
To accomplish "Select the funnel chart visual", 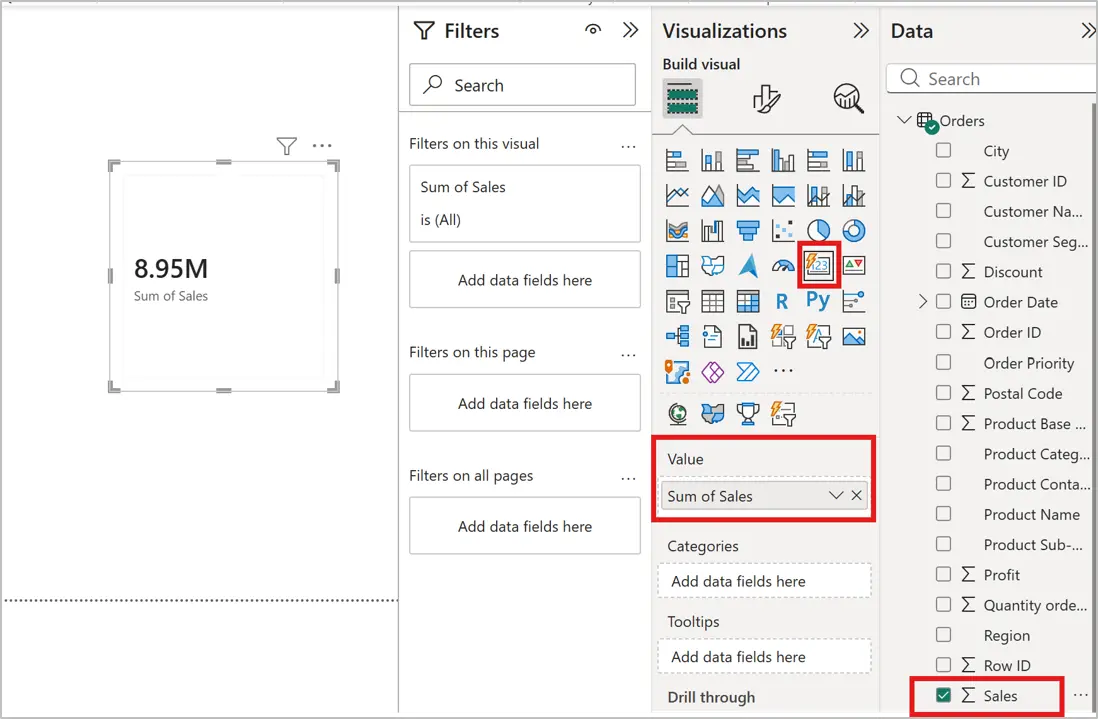I will pyautogui.click(x=748, y=230).
